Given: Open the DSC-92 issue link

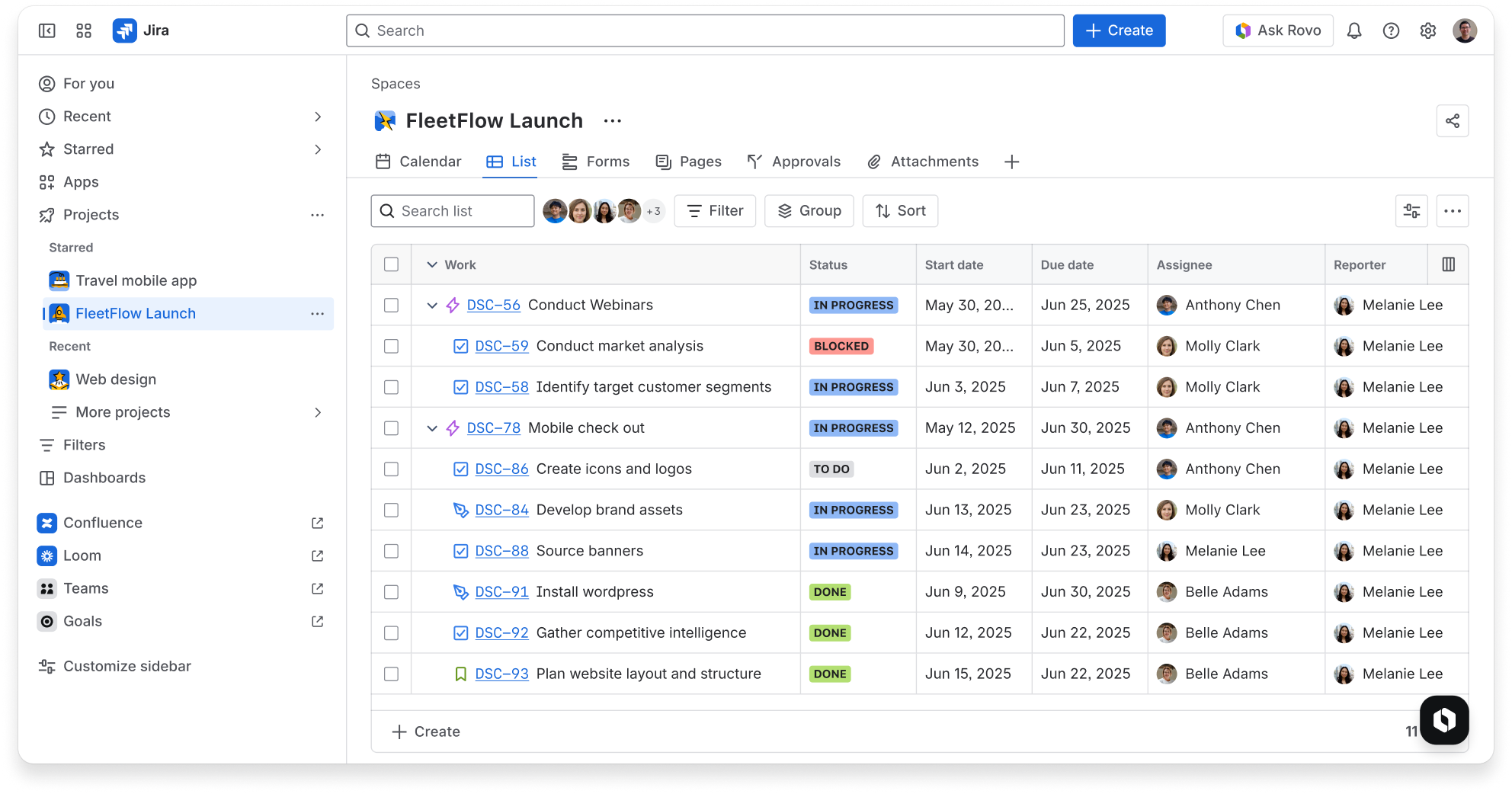Looking at the screenshot, I should pos(501,633).
